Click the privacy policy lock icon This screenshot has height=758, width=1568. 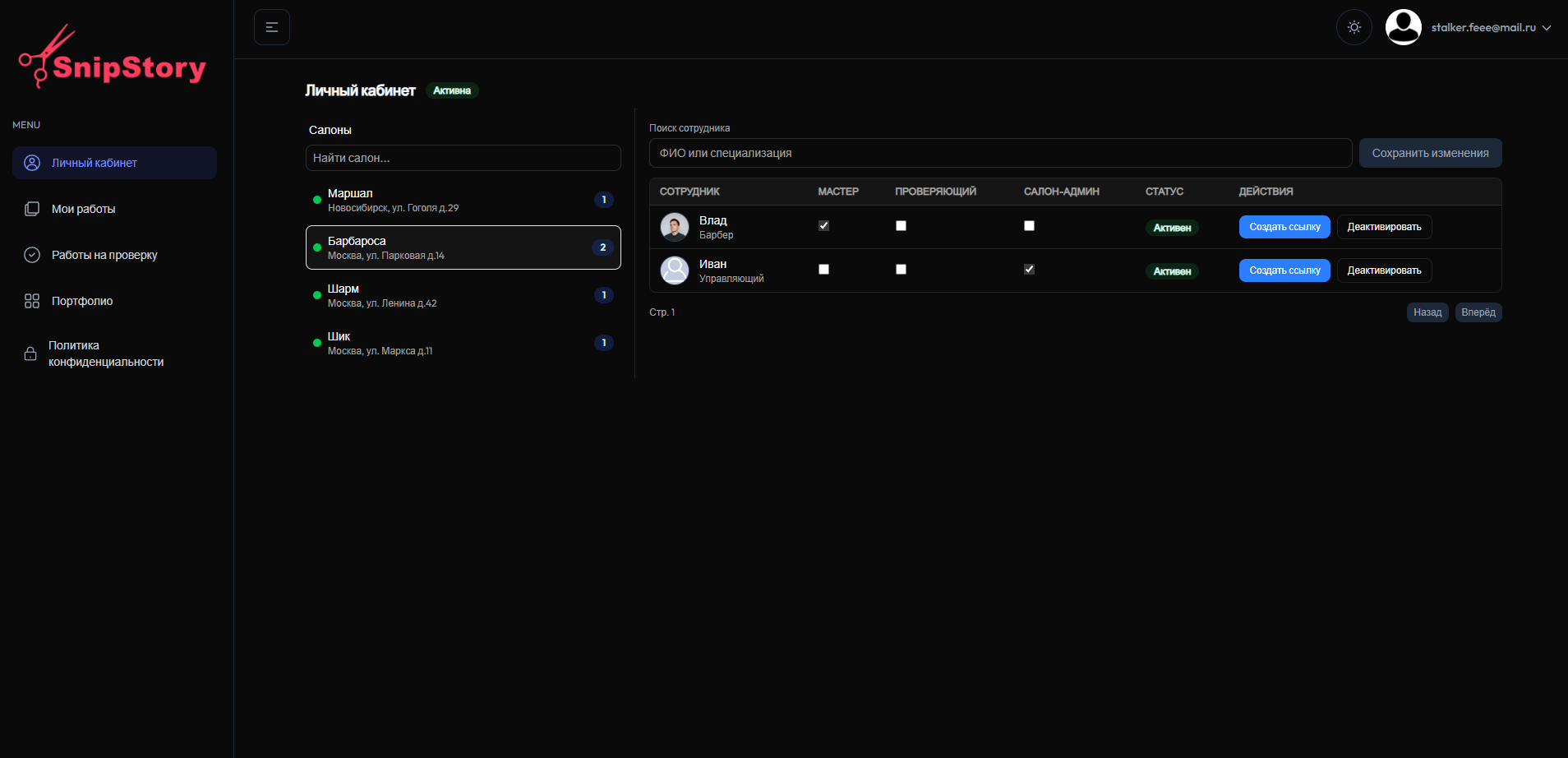[30, 354]
